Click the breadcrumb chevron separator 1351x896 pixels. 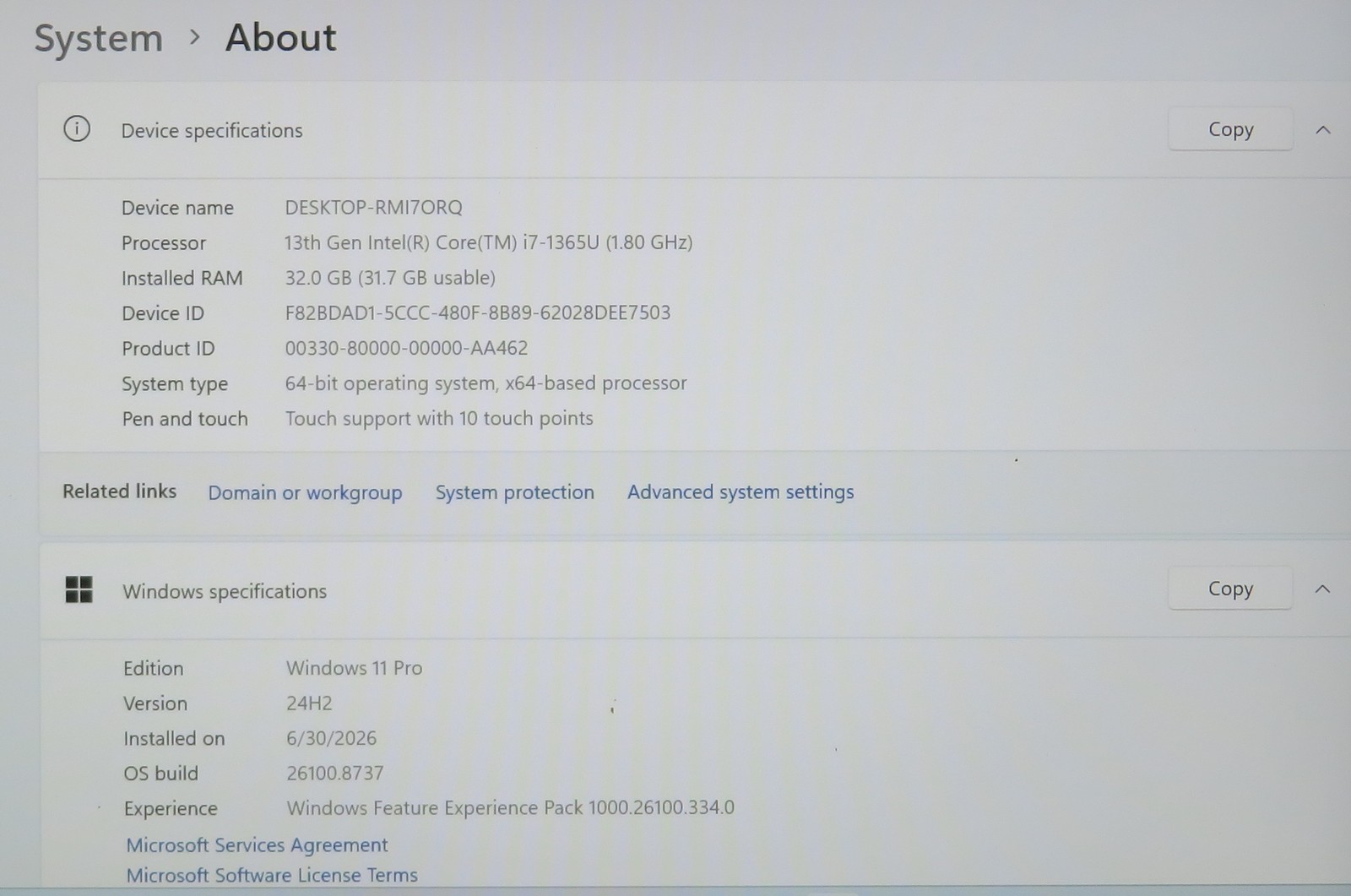[x=195, y=37]
